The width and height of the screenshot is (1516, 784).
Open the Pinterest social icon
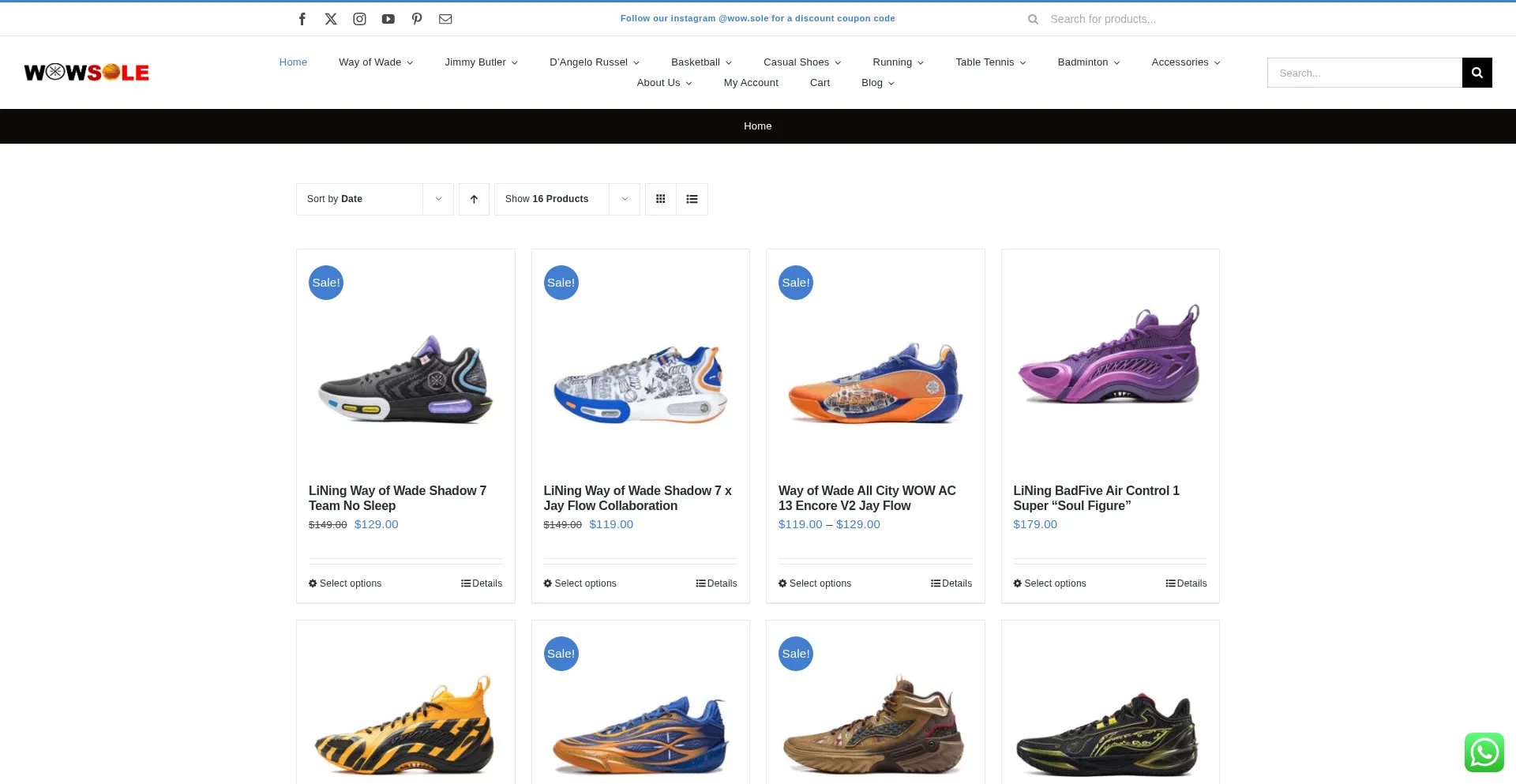(x=417, y=19)
